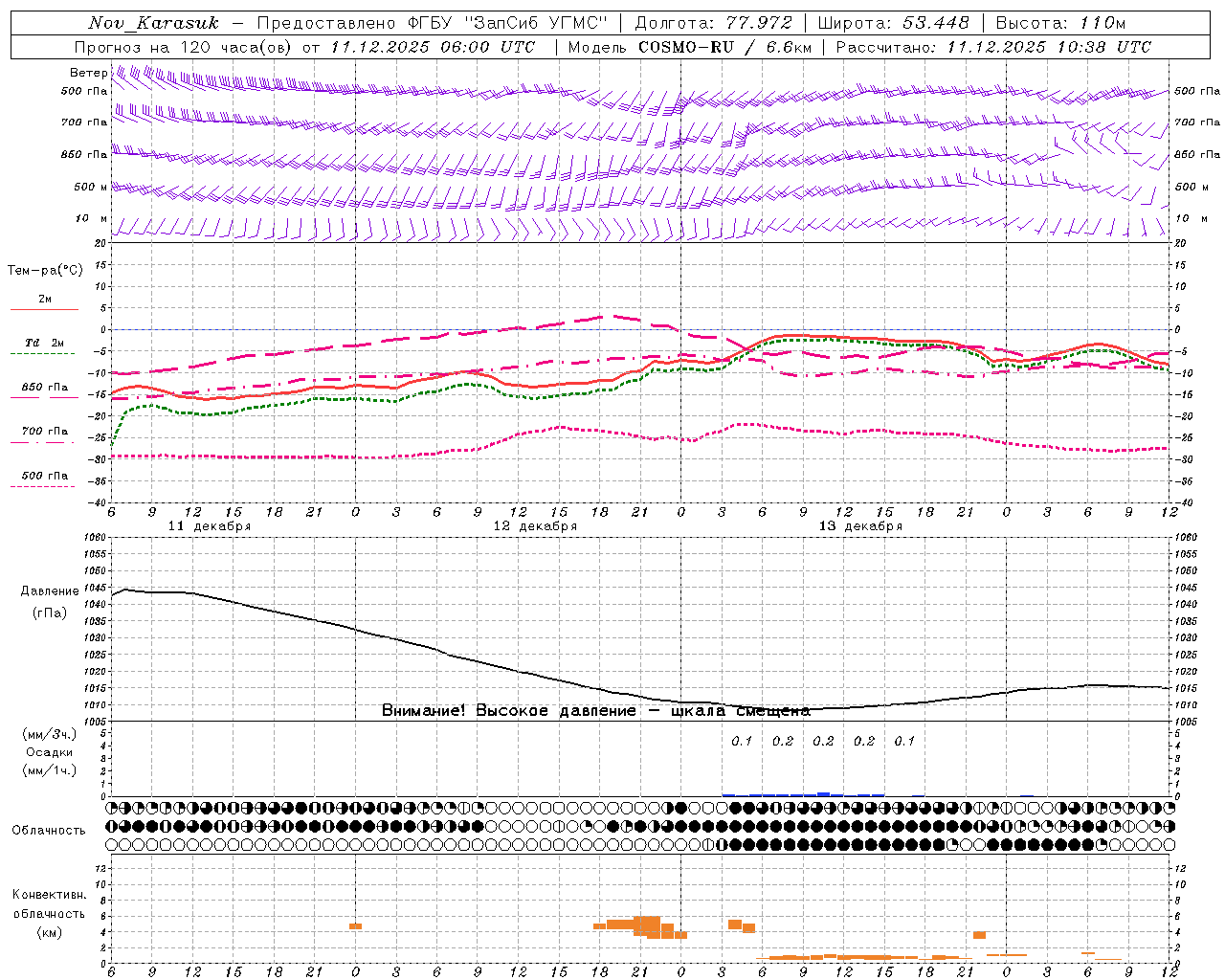Select the text "Долгота: 77.972"
Image resolution: width=1225 pixels, height=980 pixels.
tap(714, 23)
